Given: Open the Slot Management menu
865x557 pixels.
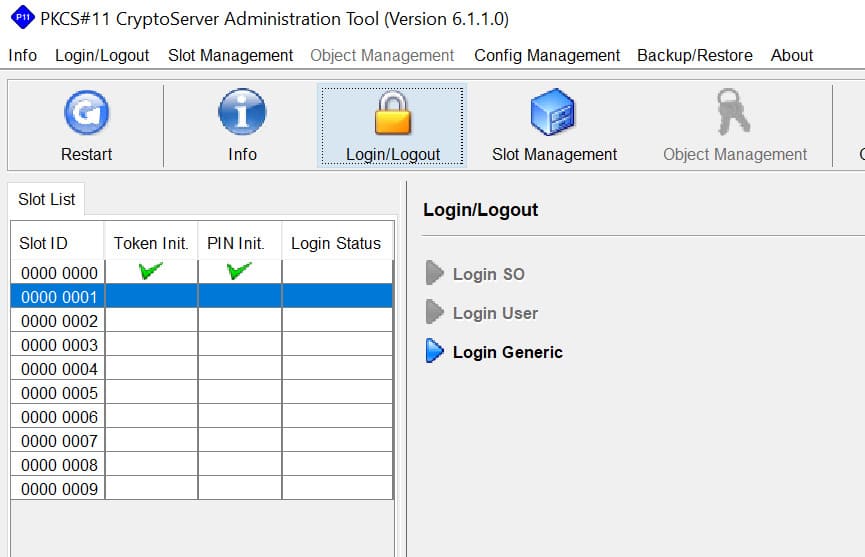Looking at the screenshot, I should click(231, 55).
